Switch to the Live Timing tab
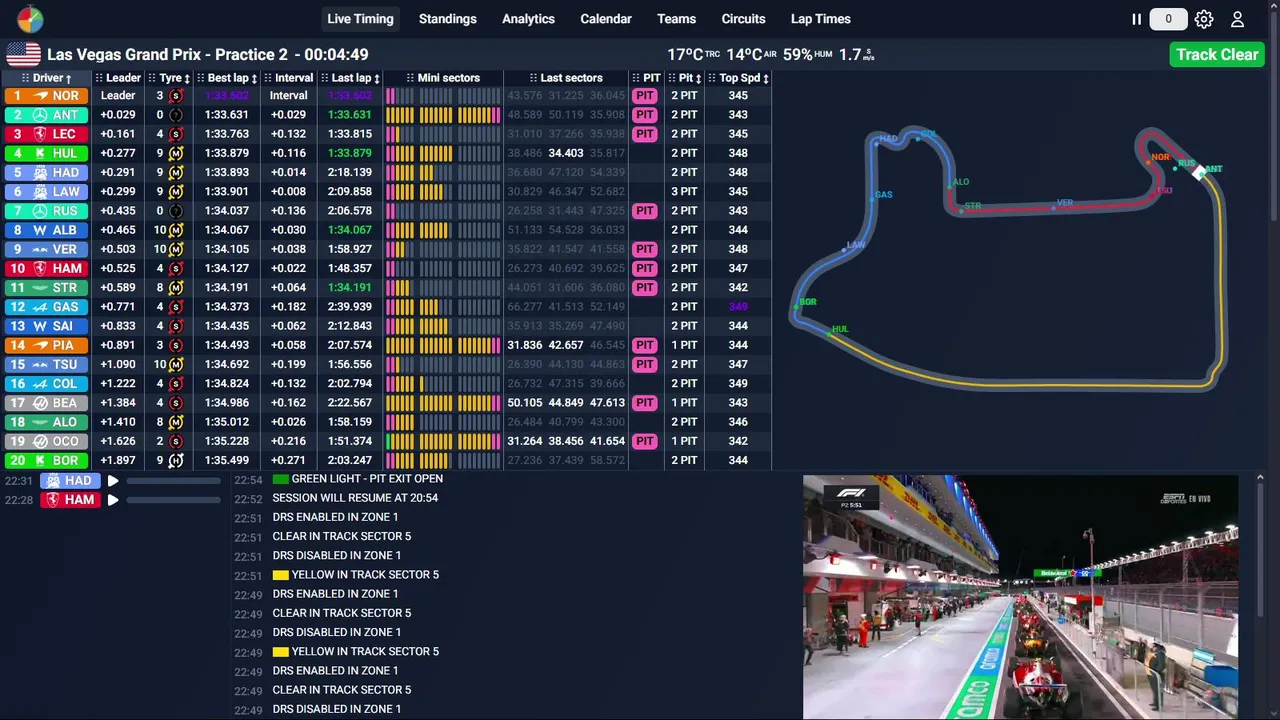The height and width of the screenshot is (720, 1280). coord(360,19)
